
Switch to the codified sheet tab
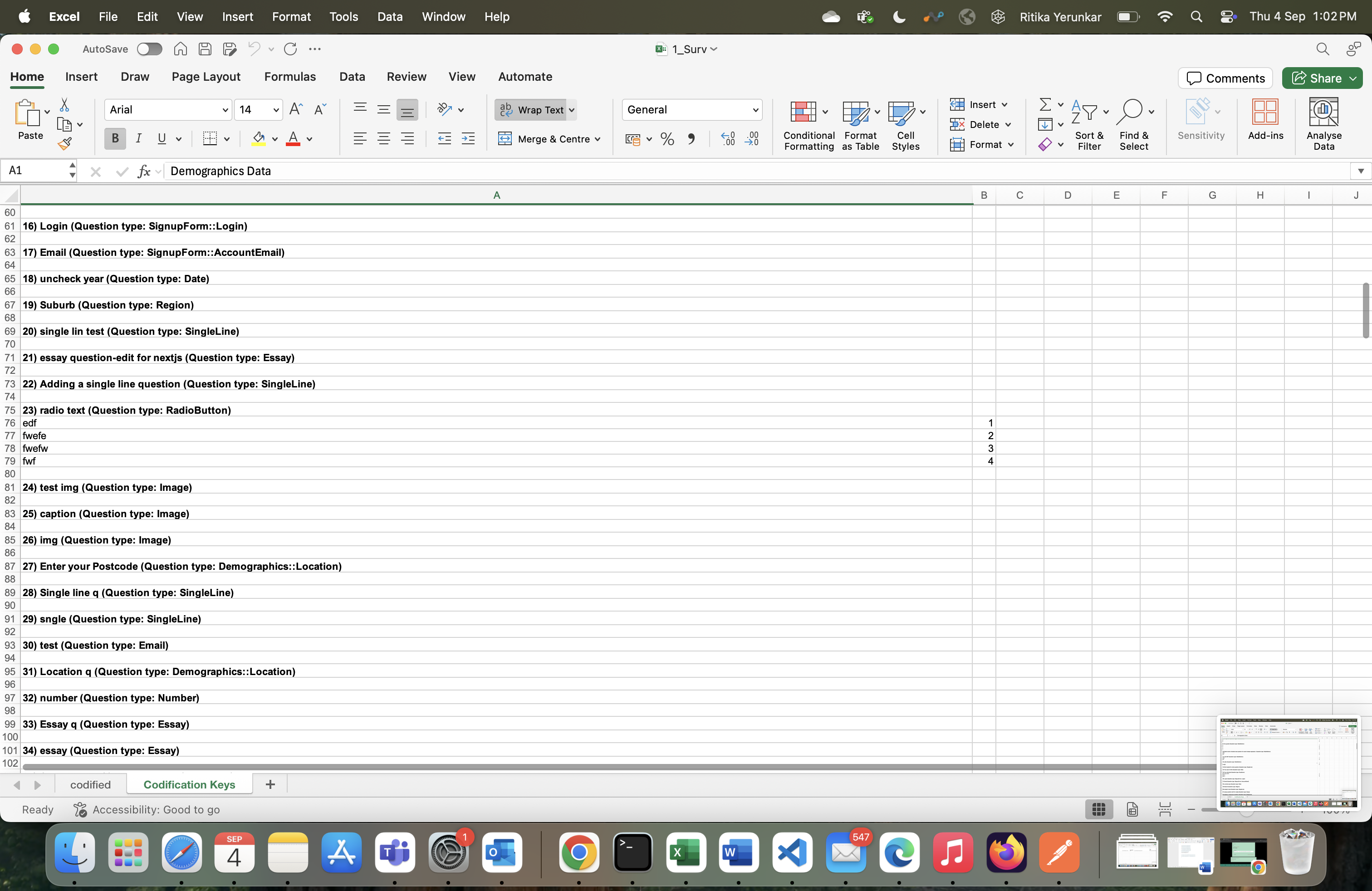pyautogui.click(x=90, y=784)
